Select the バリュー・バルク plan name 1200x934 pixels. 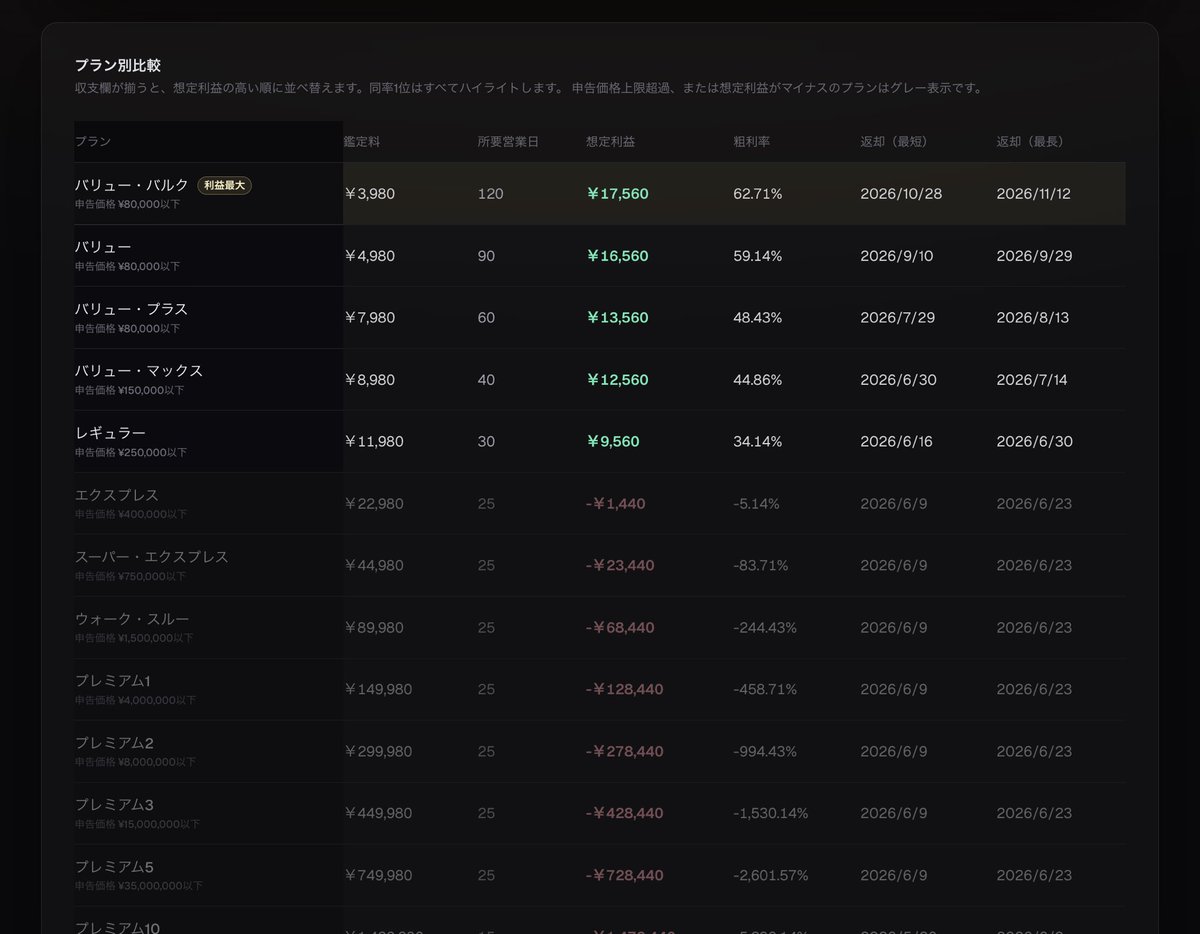point(132,185)
